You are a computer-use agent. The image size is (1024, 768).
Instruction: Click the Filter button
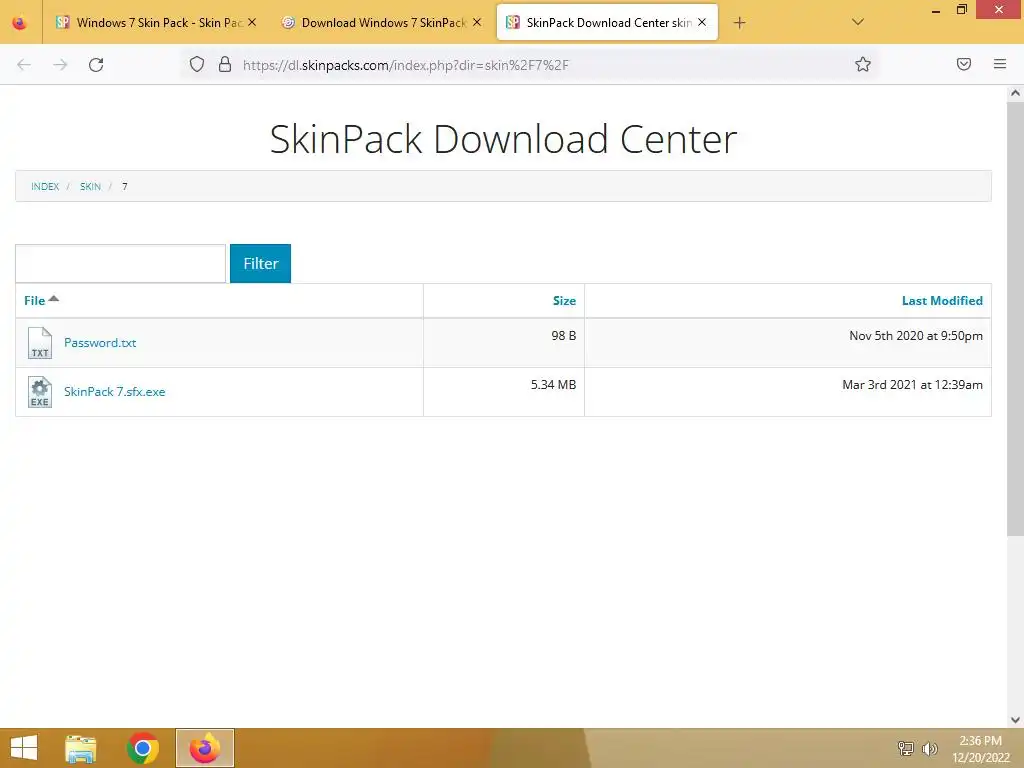tap(261, 263)
